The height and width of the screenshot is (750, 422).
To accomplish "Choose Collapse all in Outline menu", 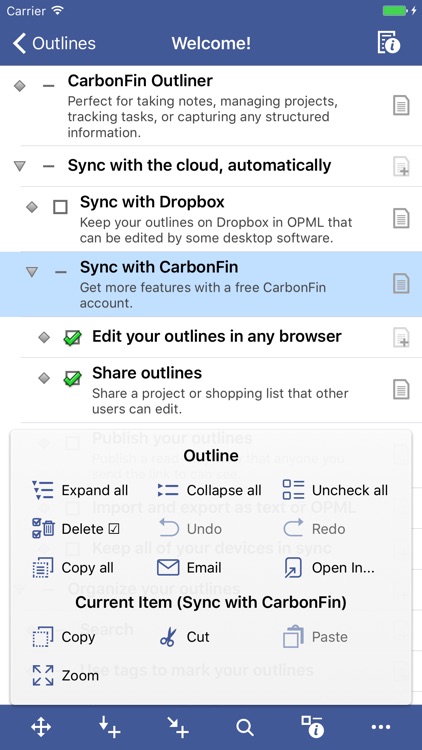I will coord(209,490).
